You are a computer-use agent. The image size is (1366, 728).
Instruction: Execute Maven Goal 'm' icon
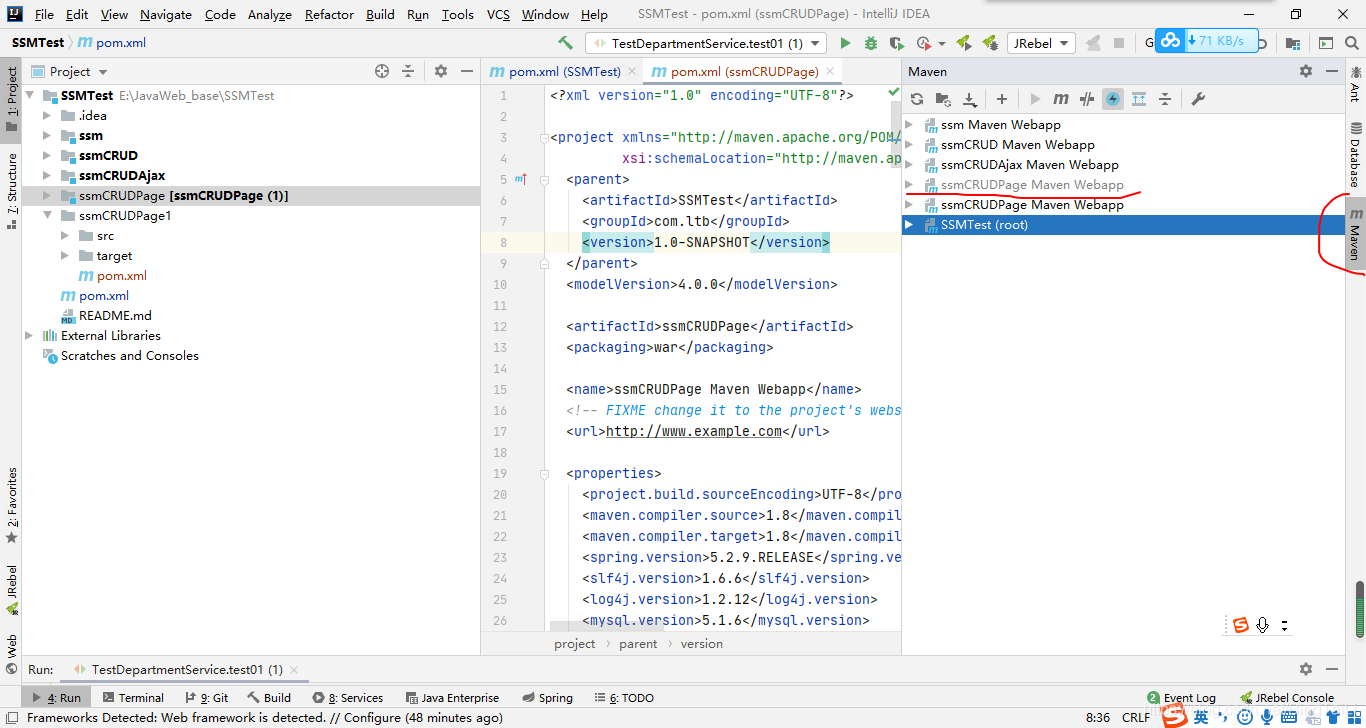point(1061,99)
